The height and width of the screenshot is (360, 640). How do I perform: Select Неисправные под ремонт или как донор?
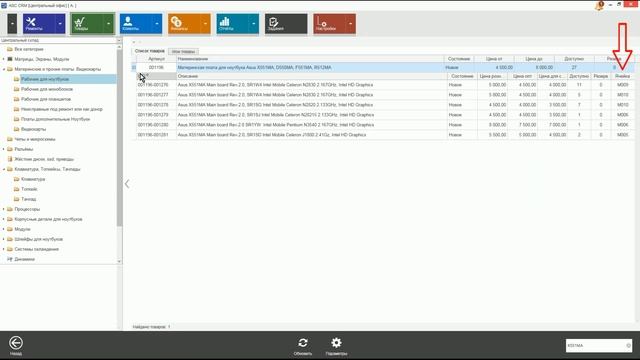62,109
